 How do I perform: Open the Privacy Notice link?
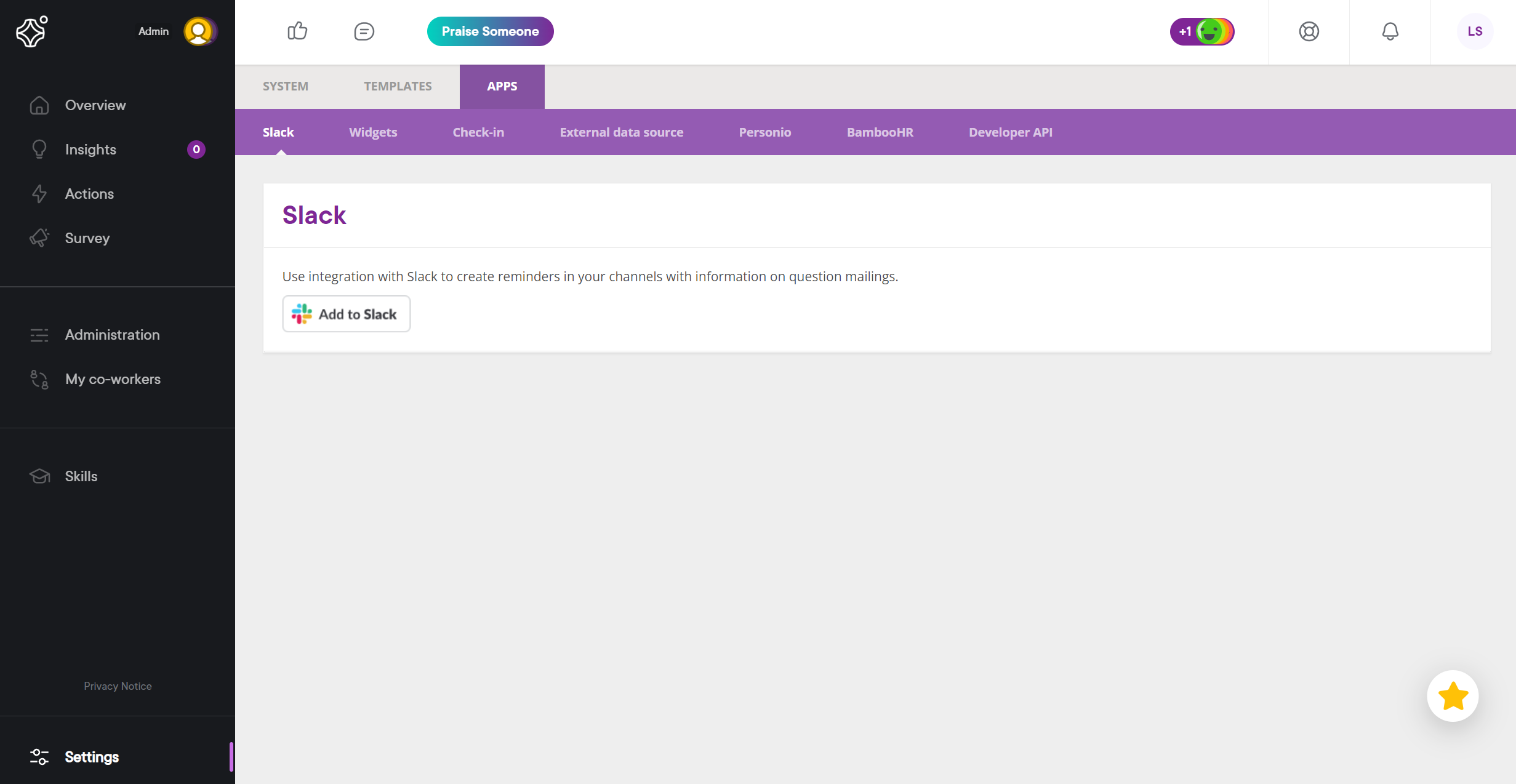click(x=118, y=686)
